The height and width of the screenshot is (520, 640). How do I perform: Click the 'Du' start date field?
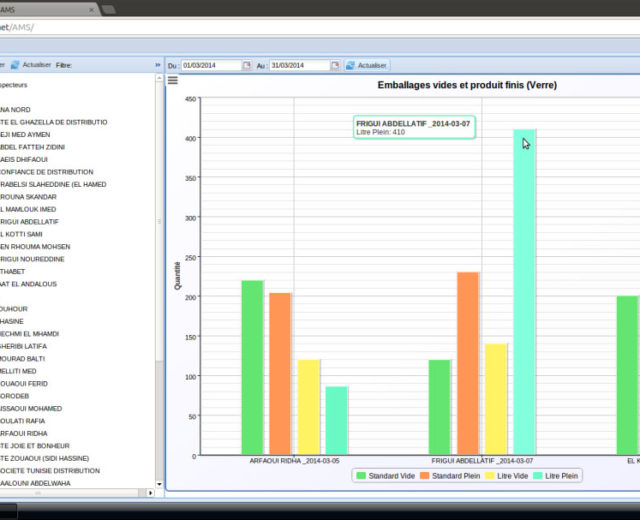(x=211, y=65)
